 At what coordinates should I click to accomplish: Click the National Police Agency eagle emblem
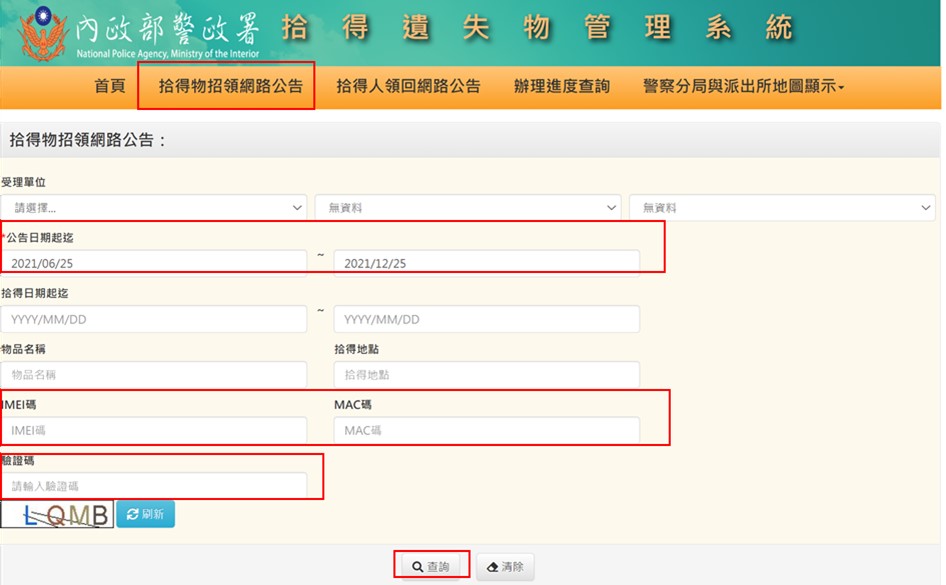(x=42, y=33)
